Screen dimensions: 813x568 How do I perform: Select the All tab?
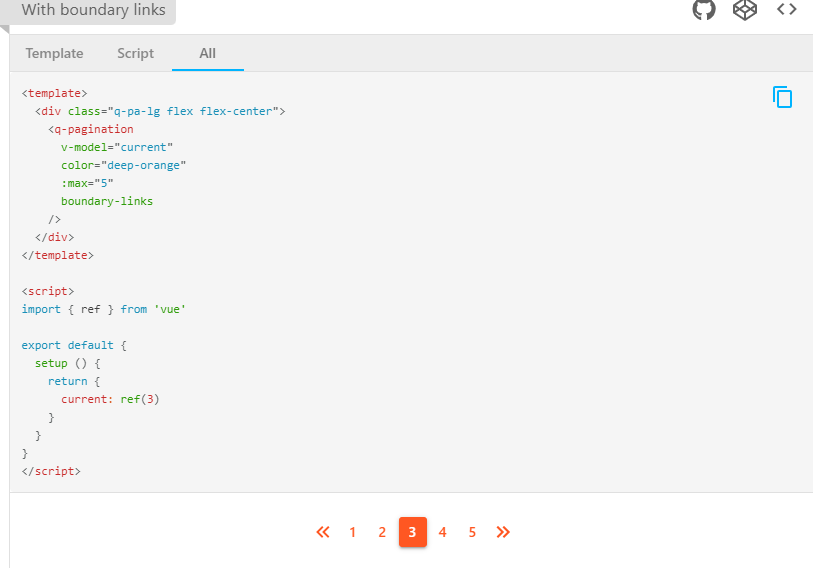coord(207,53)
